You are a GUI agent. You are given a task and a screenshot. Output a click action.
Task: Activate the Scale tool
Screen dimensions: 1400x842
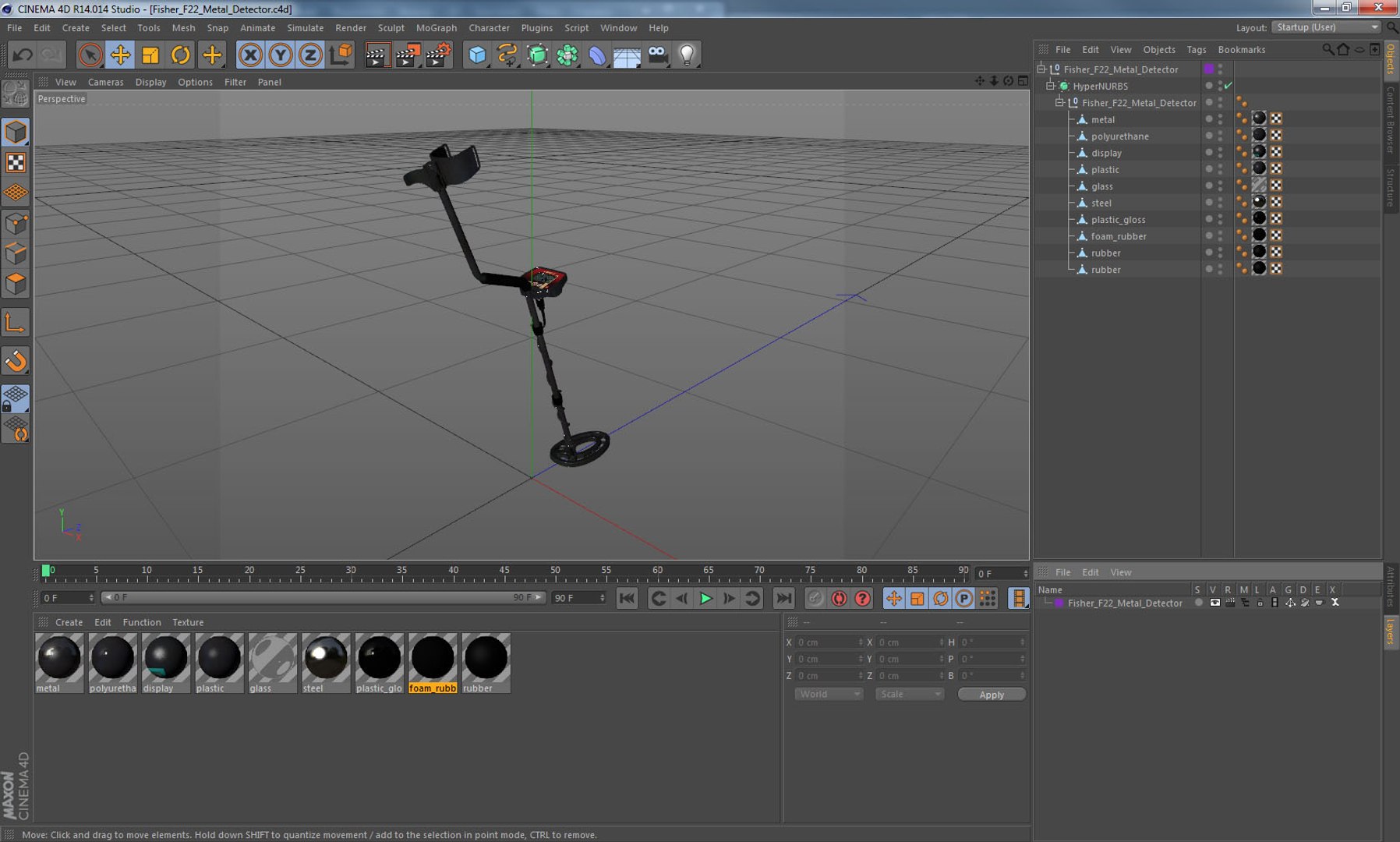click(x=150, y=55)
